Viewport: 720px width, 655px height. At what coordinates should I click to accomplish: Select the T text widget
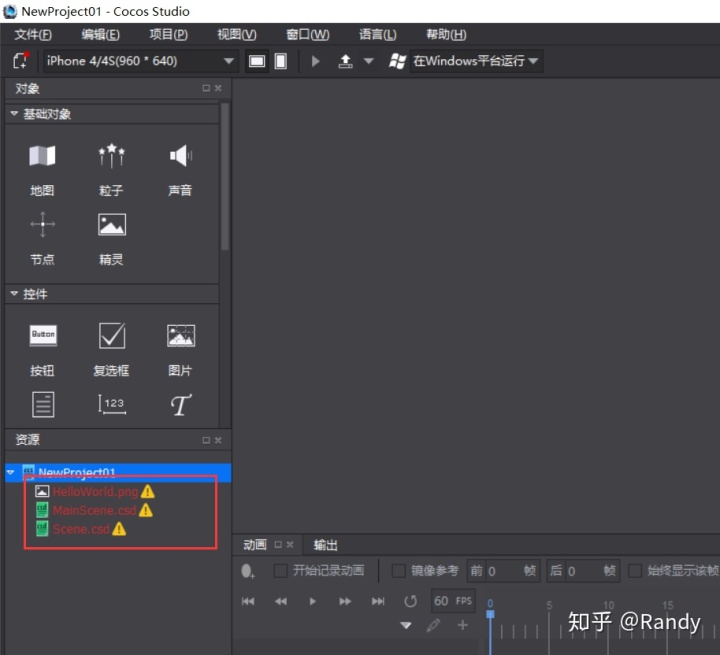pyautogui.click(x=181, y=405)
